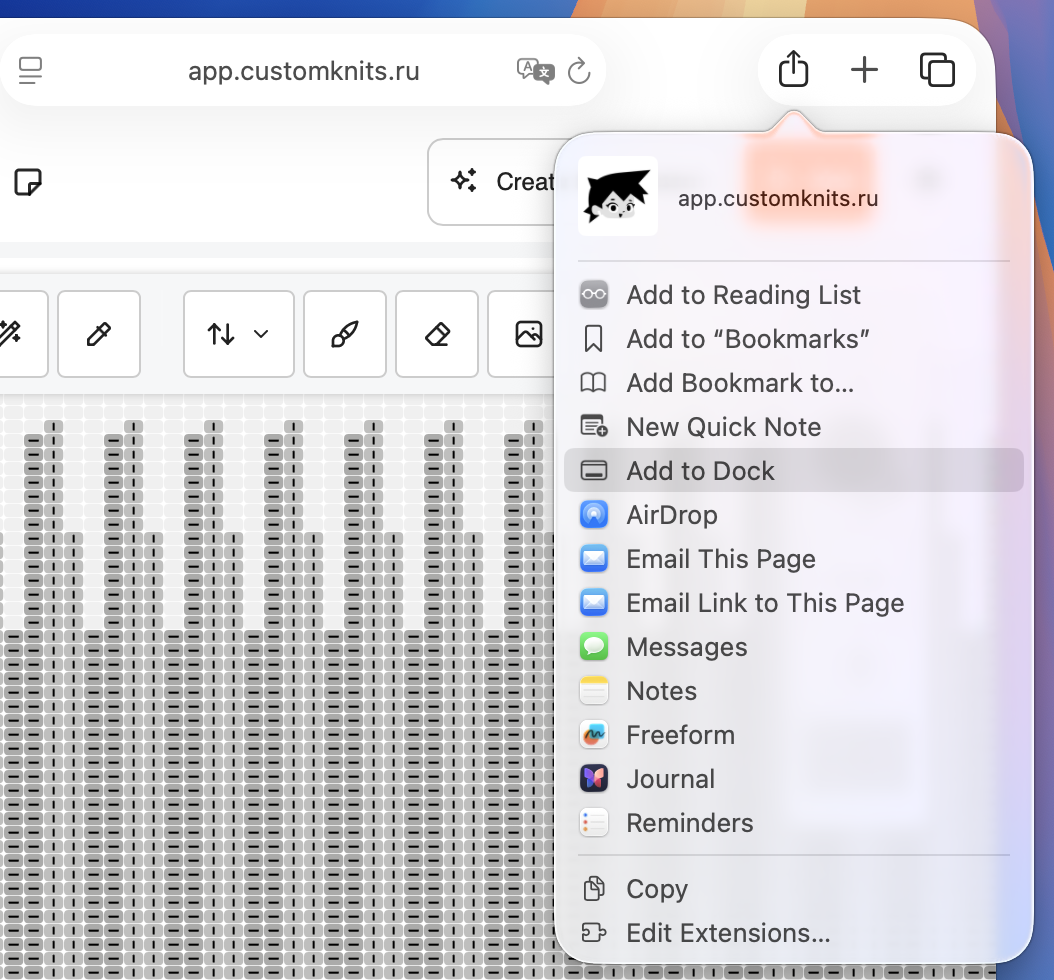Click the Share icon in Safari toolbar
Viewport: 1054px width, 980px height.
(x=793, y=70)
